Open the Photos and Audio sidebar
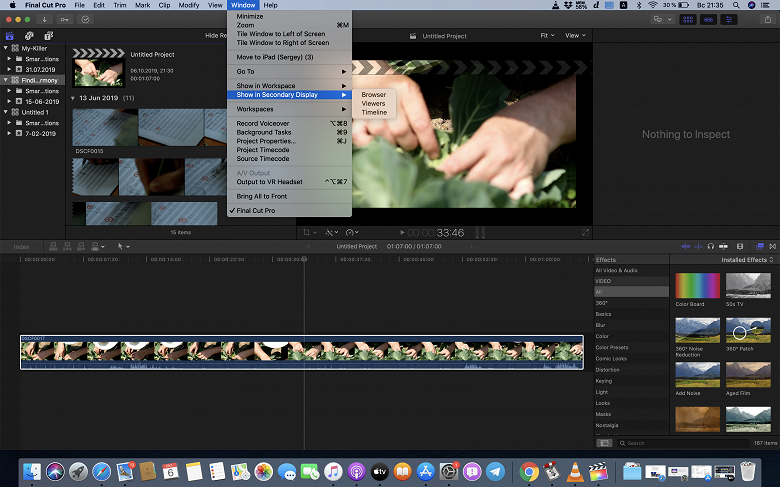The width and height of the screenshot is (780, 487). click(27, 35)
